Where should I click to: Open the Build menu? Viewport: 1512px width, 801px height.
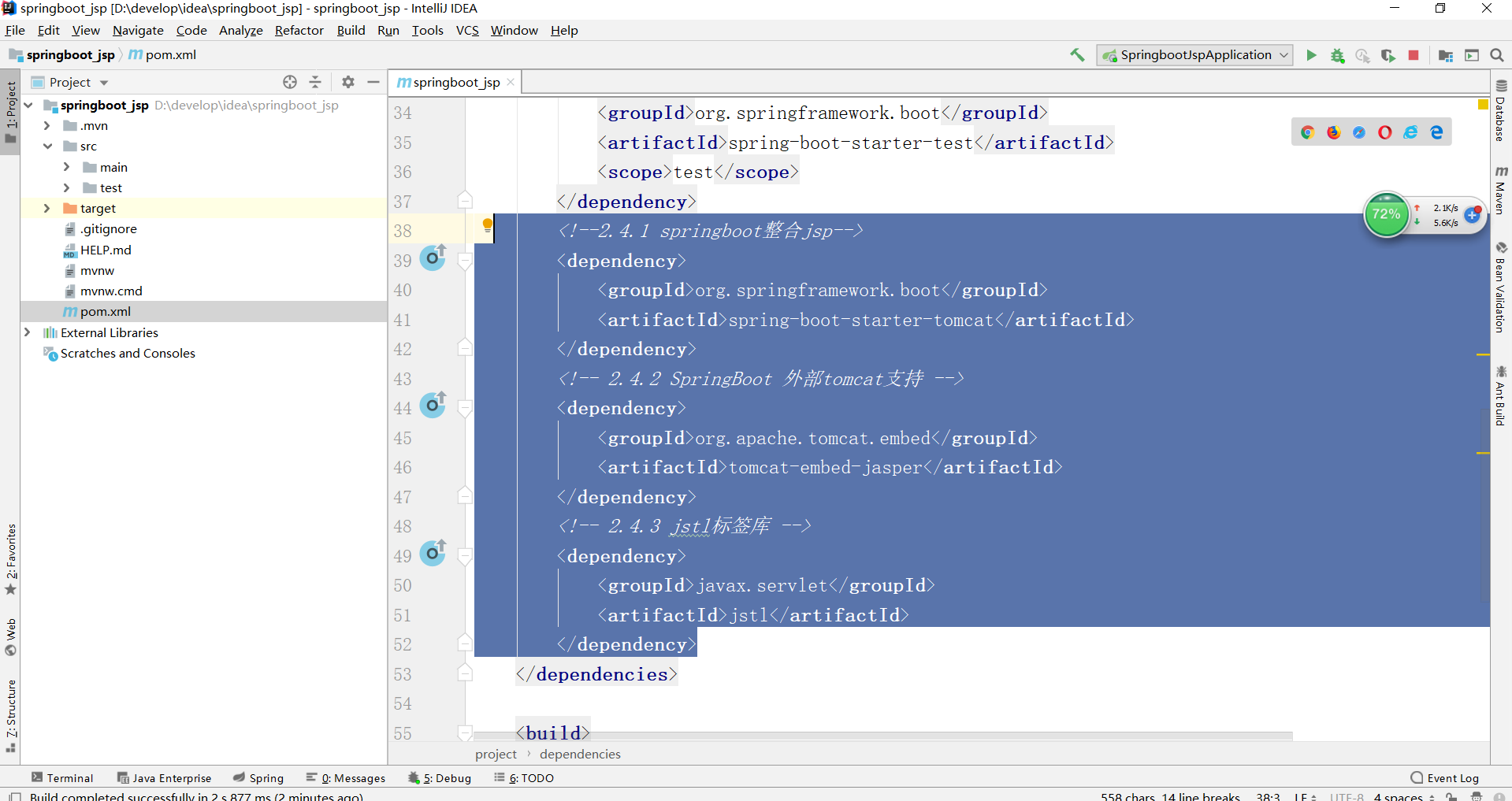pyautogui.click(x=351, y=30)
